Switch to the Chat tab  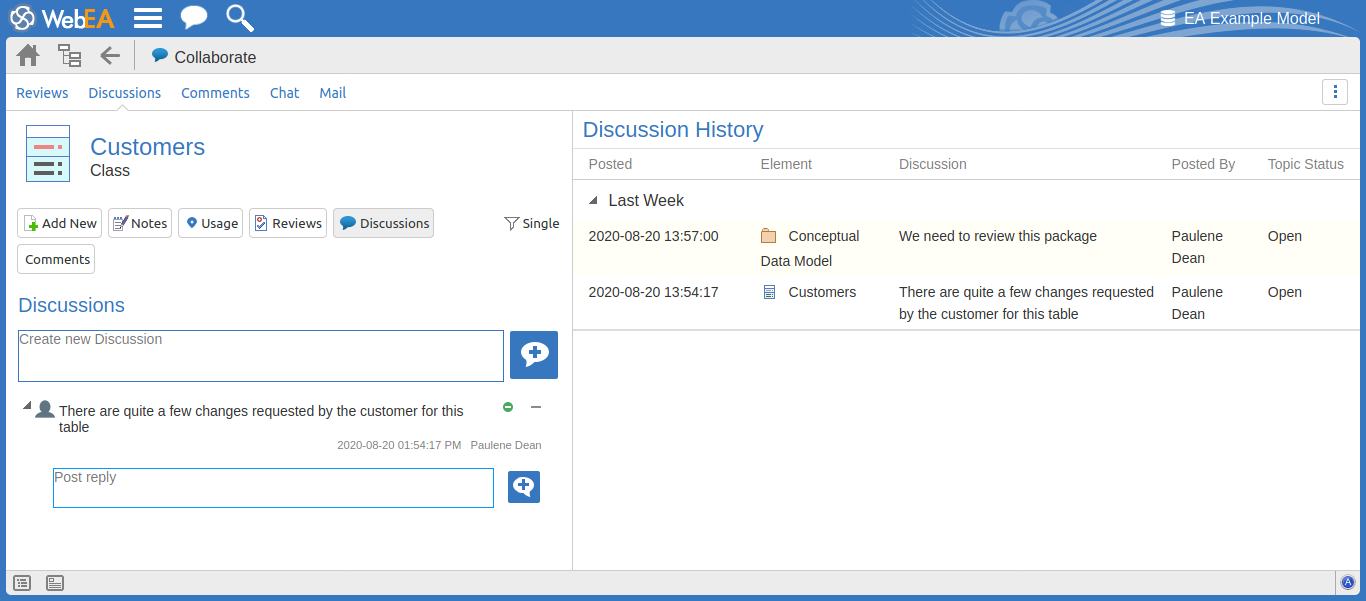(x=284, y=93)
